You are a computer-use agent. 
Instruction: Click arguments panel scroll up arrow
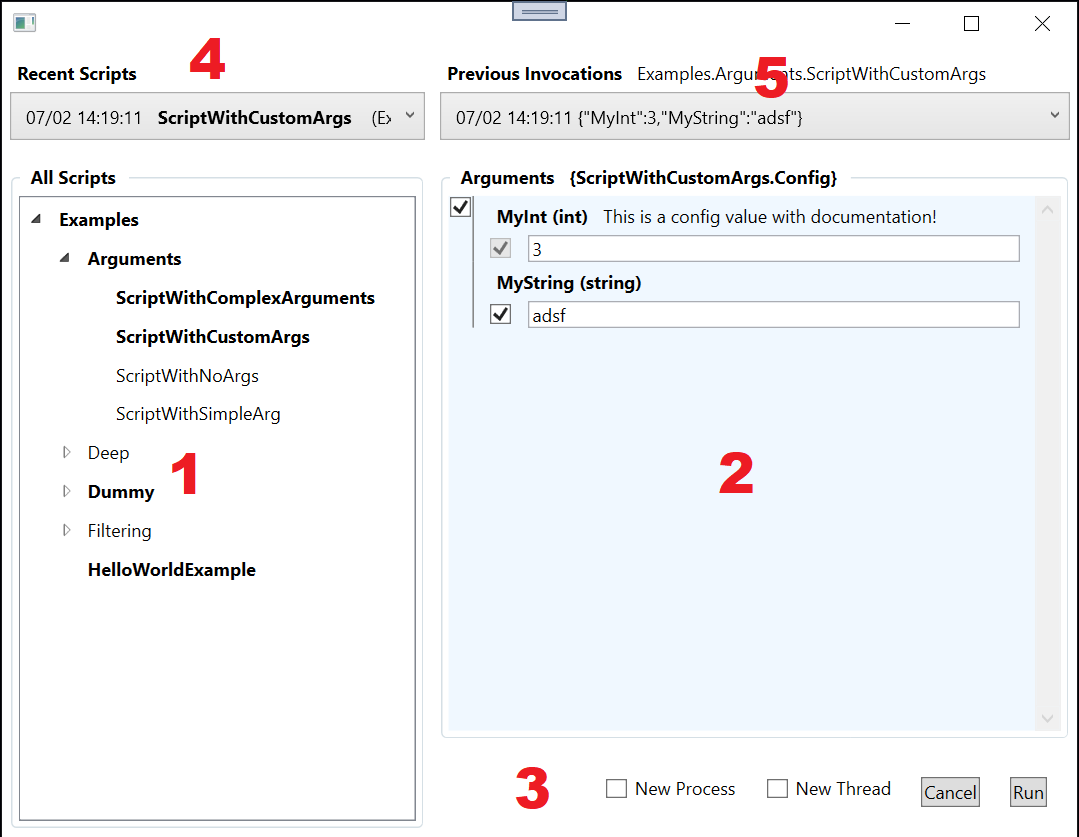(1047, 210)
